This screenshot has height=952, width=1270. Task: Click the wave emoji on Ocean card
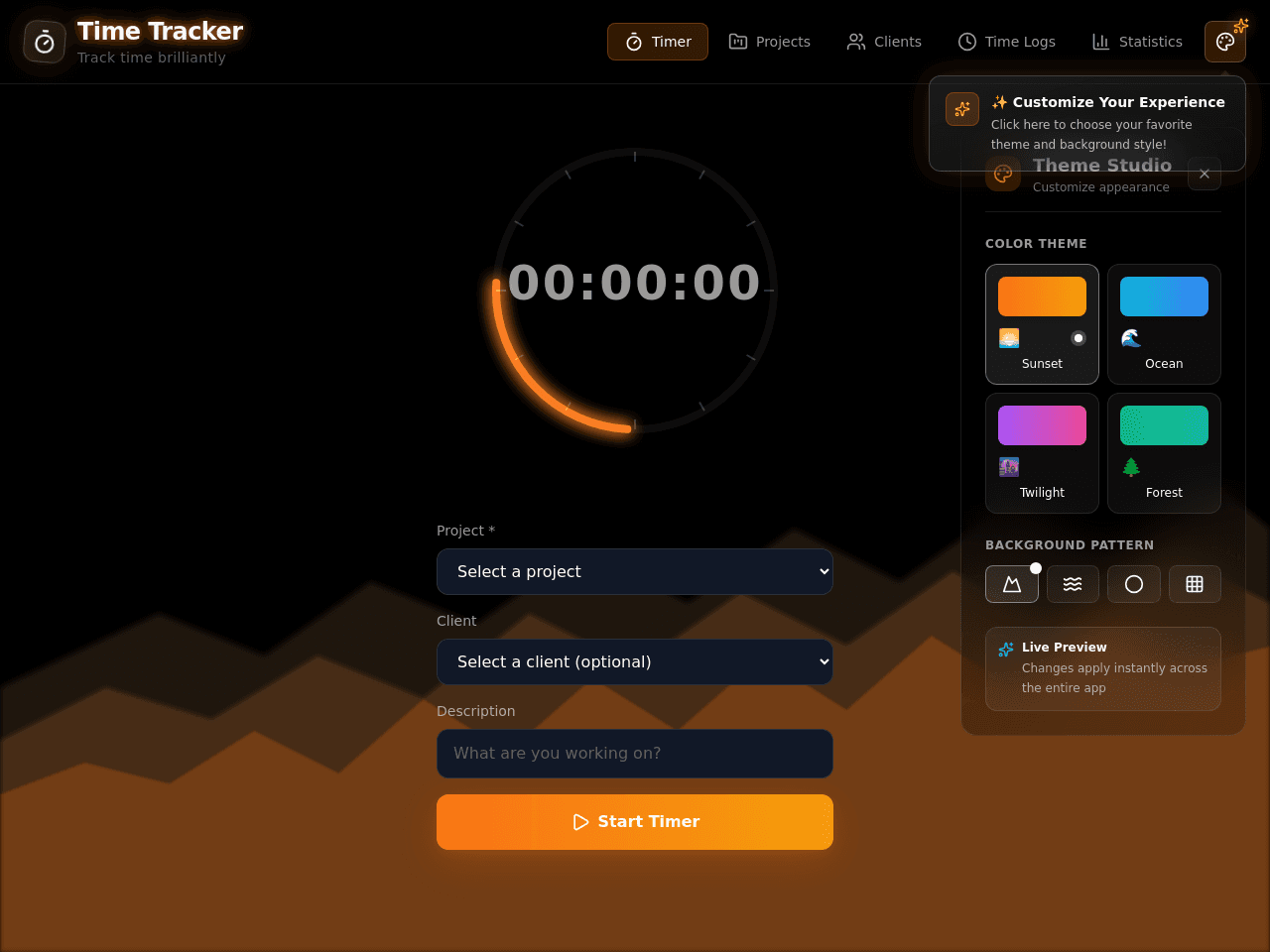(x=1131, y=338)
